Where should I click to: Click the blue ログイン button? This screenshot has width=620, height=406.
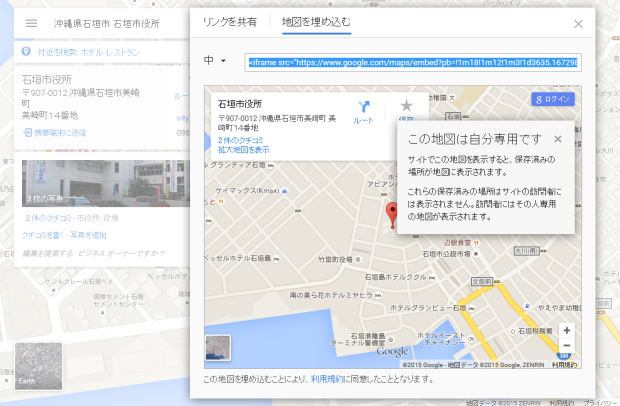tap(553, 100)
